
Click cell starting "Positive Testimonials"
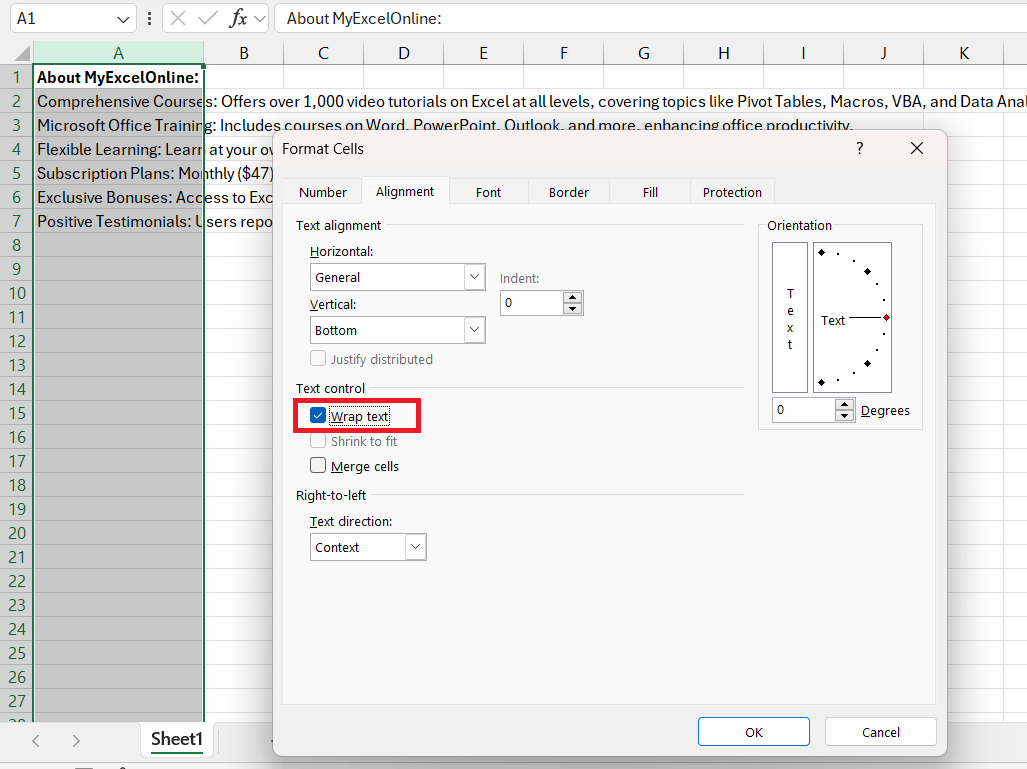119,221
